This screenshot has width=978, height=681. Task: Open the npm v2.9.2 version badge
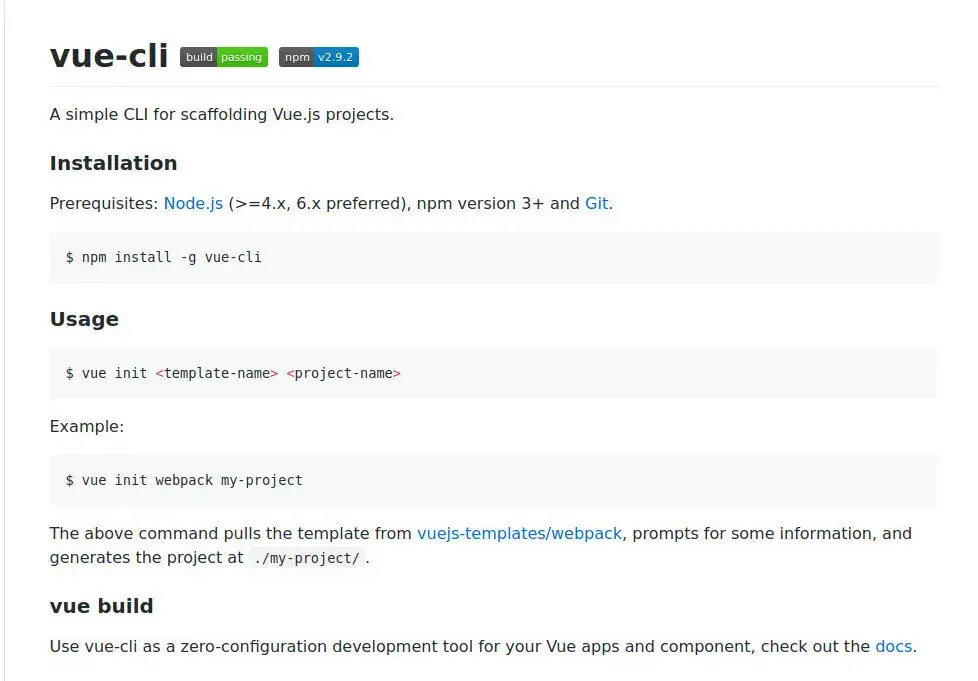[318, 57]
